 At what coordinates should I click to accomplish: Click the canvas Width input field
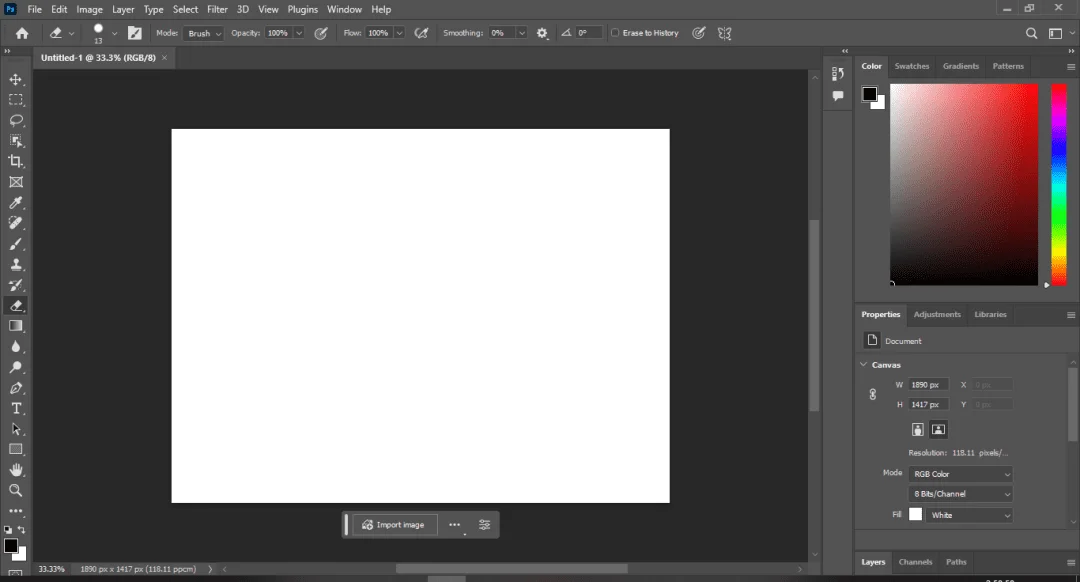coord(928,385)
